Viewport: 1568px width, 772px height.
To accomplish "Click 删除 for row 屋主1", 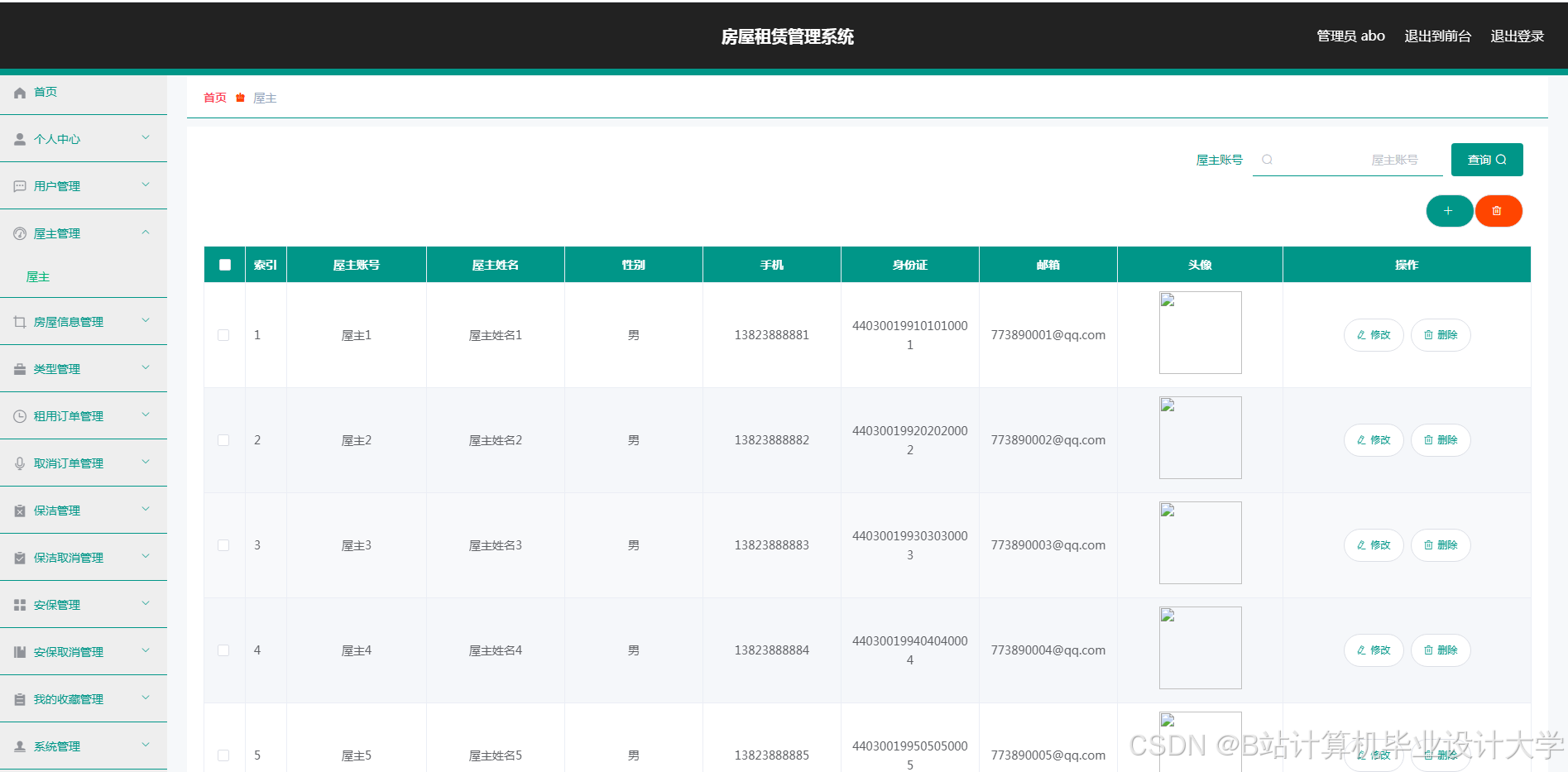I will (x=1441, y=335).
